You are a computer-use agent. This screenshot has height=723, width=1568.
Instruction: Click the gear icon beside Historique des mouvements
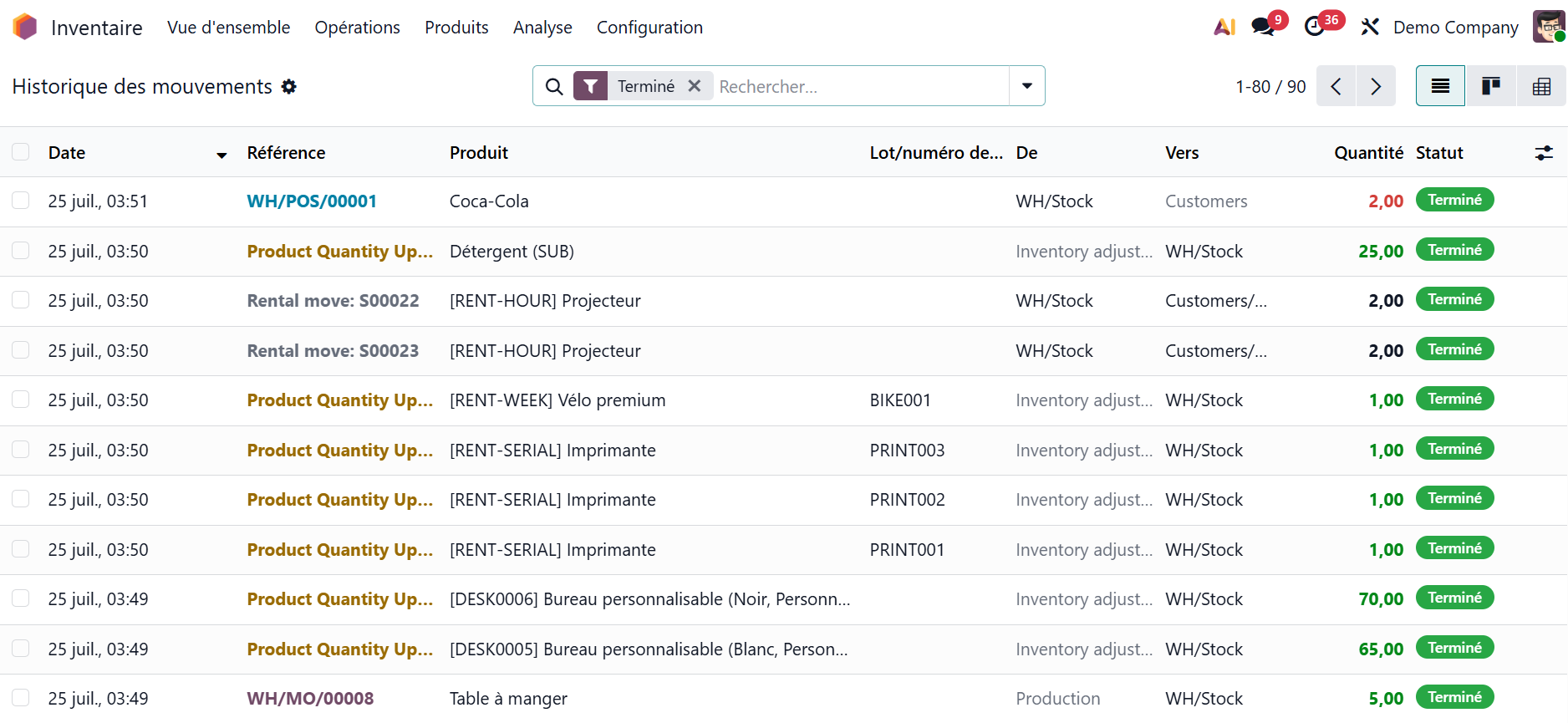tap(289, 86)
